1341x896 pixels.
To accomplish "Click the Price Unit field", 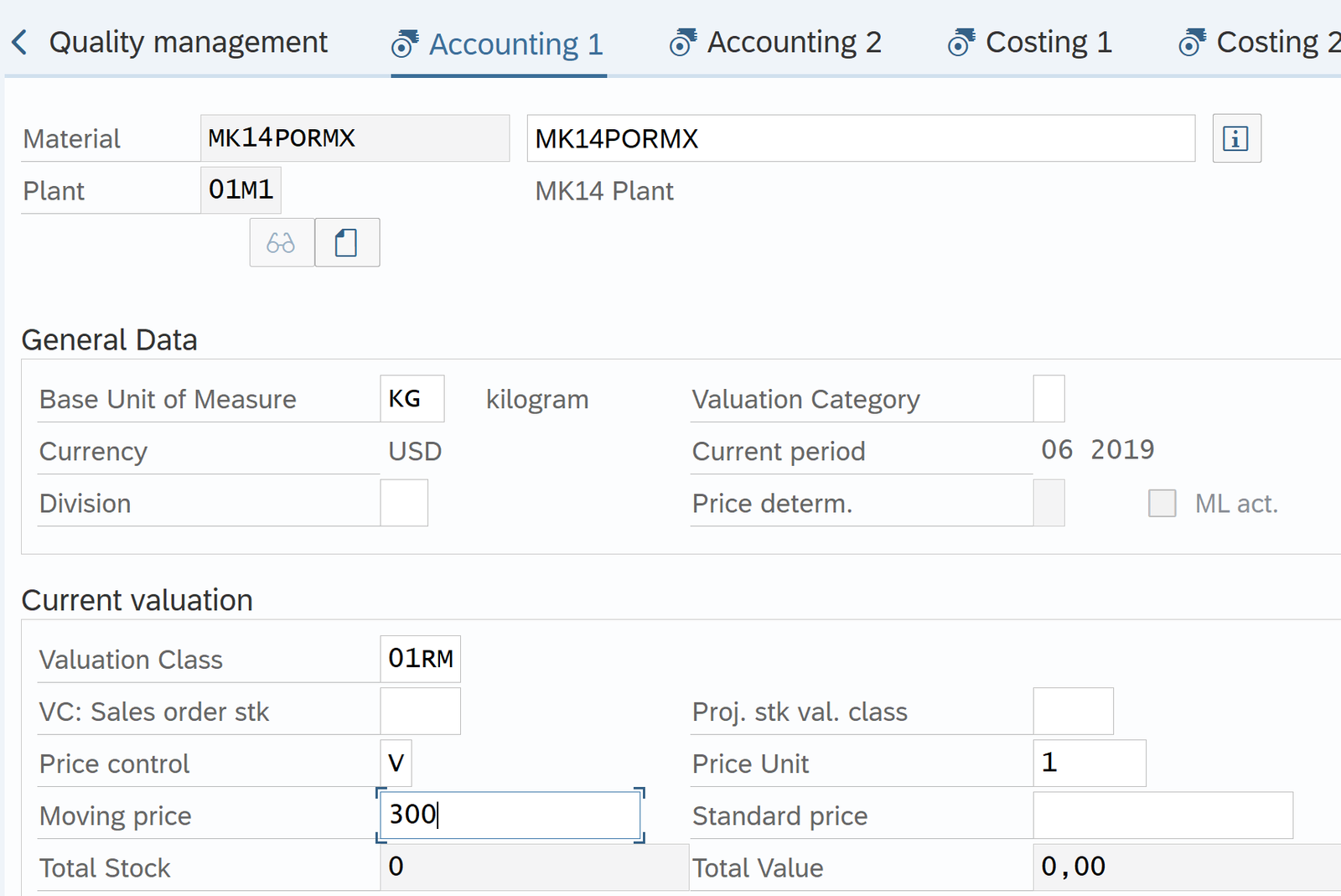I will coord(1089,764).
